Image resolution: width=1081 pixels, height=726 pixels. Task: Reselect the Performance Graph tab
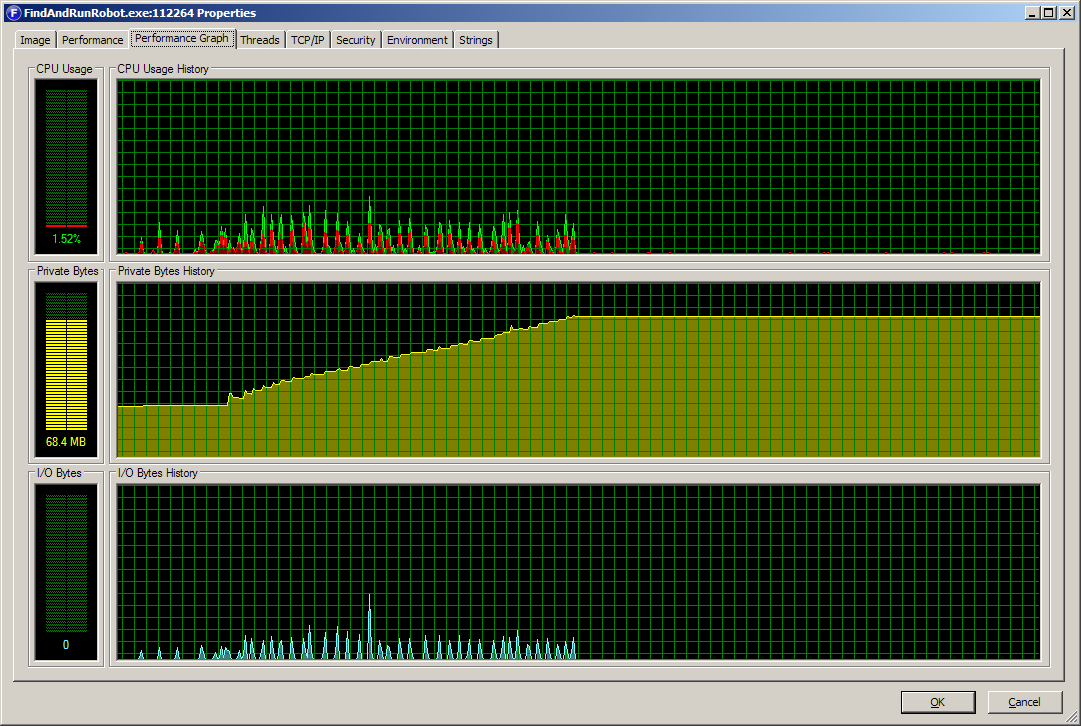[182, 38]
